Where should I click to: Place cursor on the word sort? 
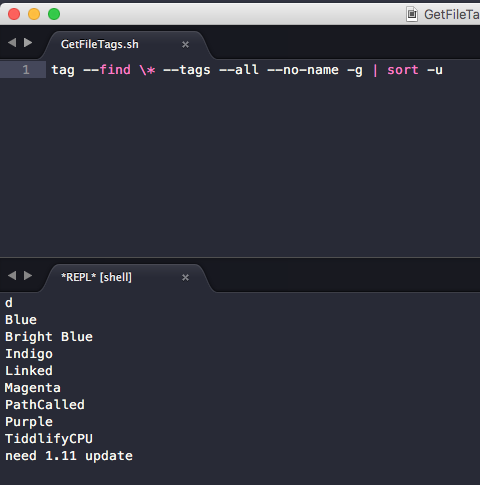pyautogui.click(x=403, y=70)
